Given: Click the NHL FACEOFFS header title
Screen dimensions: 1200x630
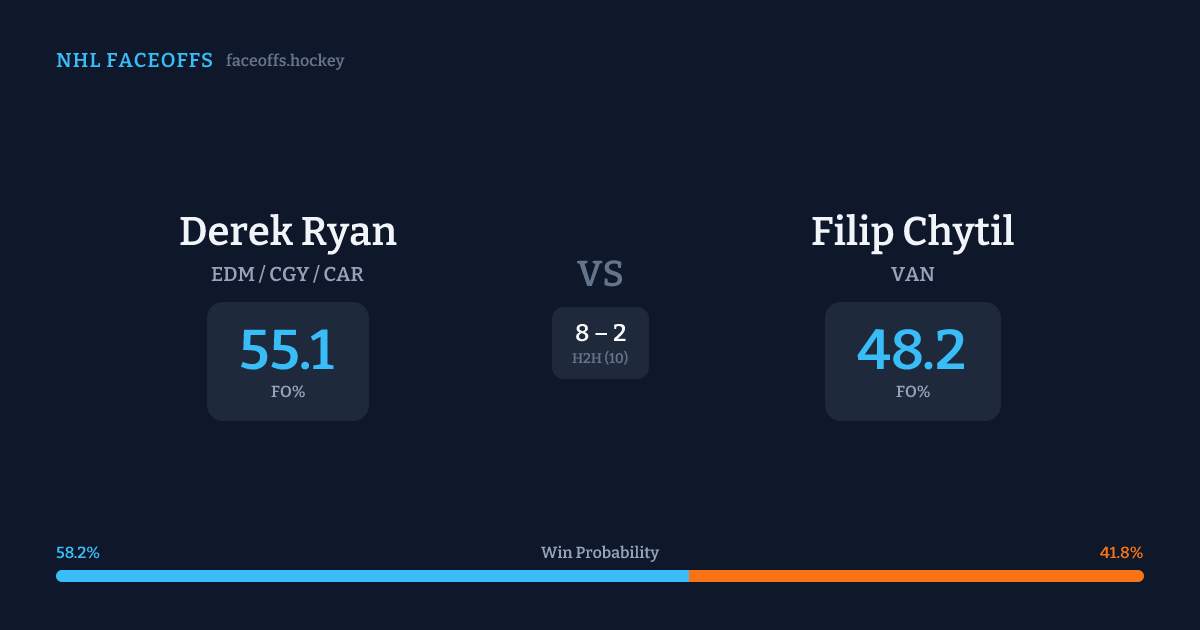Looking at the screenshot, I should pyautogui.click(x=134, y=61).
